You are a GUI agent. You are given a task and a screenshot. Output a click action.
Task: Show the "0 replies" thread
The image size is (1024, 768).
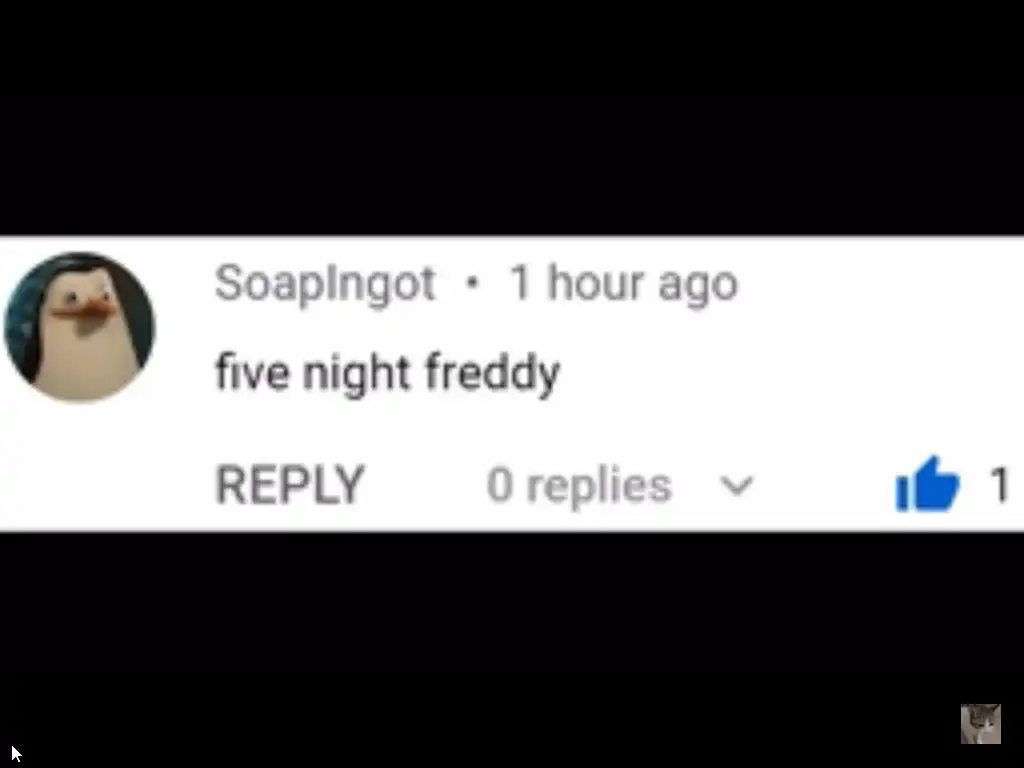click(579, 485)
